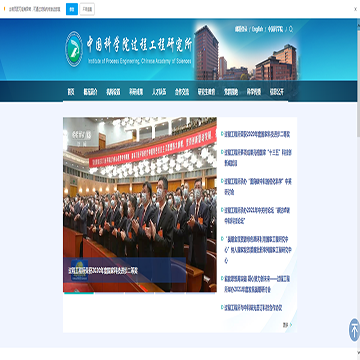Click the main conference hall news photo
This screenshot has height=360, width=360.
140,204
